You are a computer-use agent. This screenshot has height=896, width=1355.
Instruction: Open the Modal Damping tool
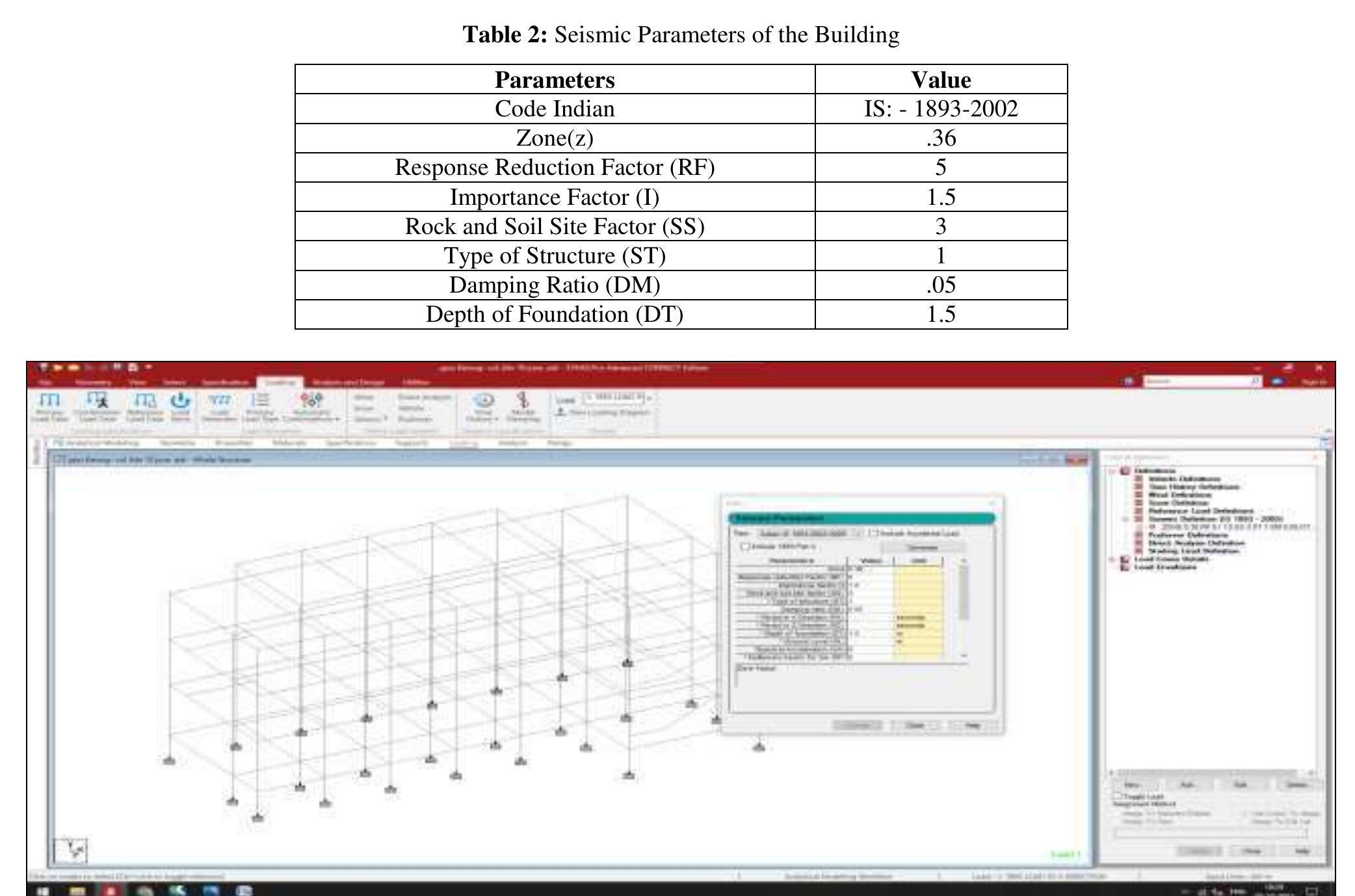coord(523,407)
